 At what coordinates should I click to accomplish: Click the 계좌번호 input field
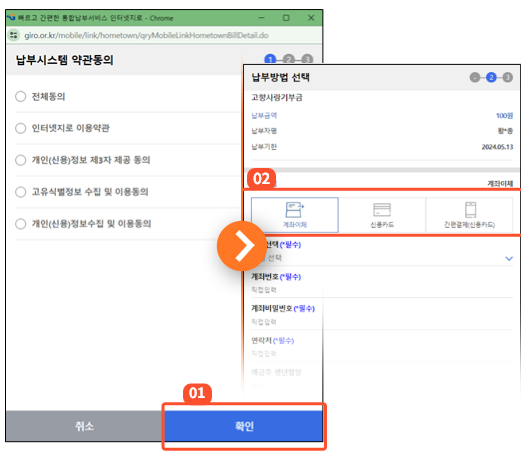382,290
